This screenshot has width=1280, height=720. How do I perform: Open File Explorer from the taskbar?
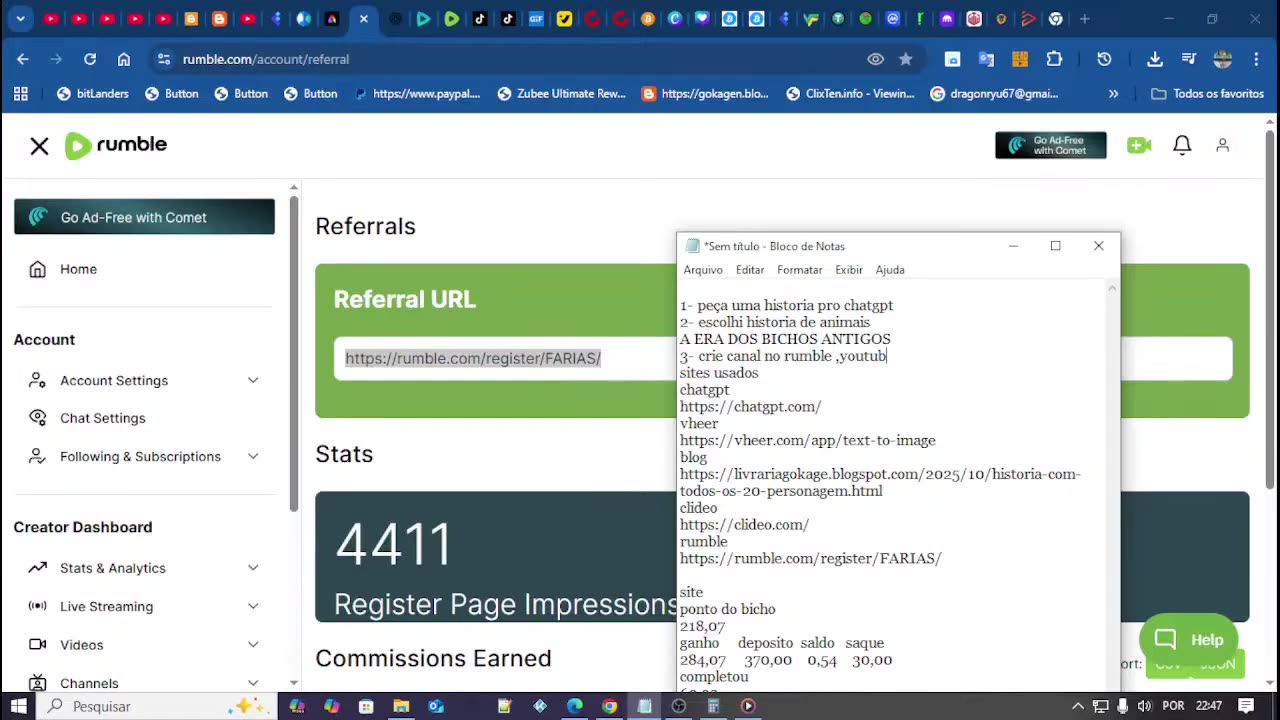pyautogui.click(x=401, y=706)
